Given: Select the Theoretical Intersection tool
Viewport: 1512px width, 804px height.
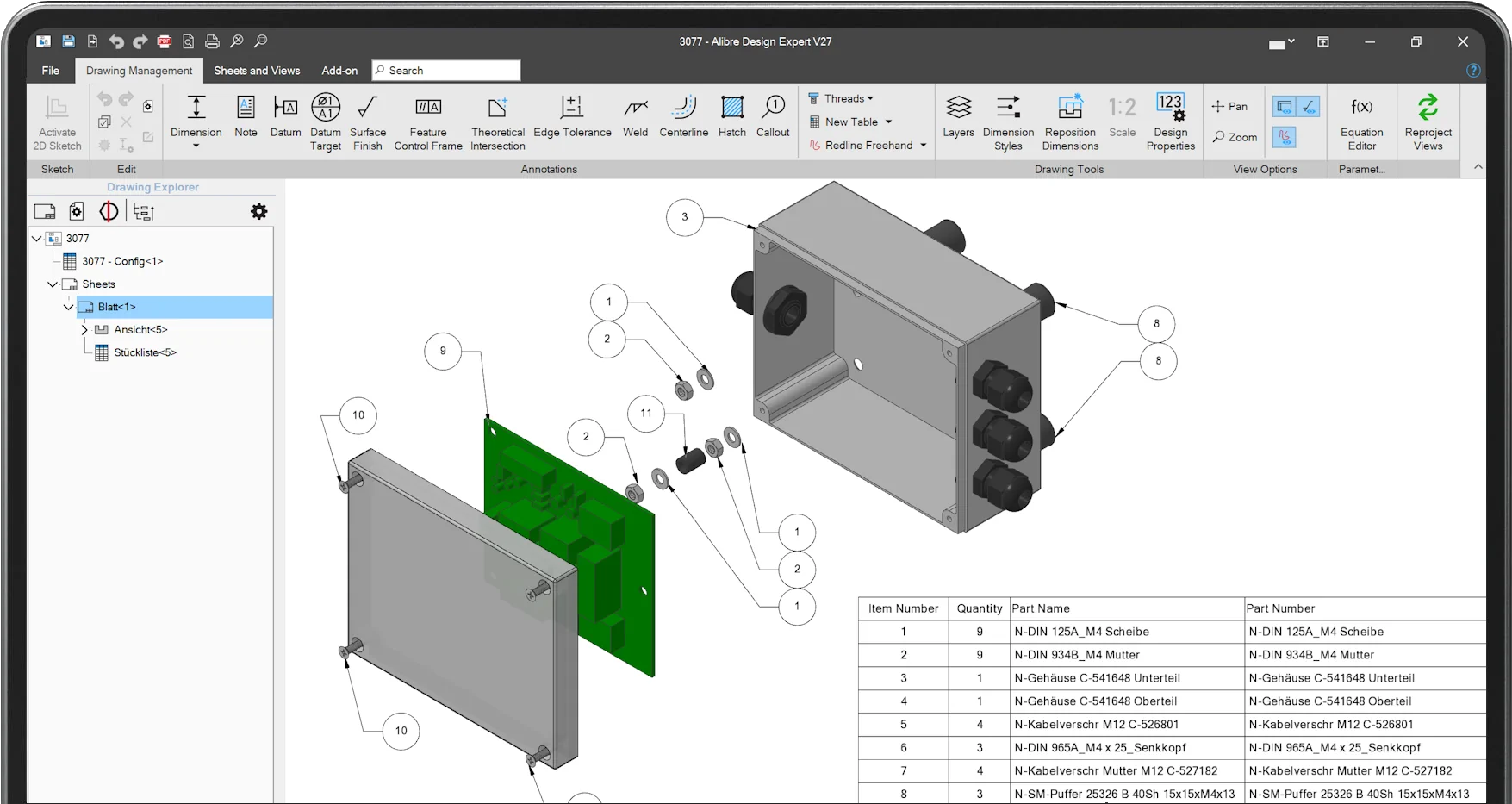Looking at the screenshot, I should pos(498,122).
